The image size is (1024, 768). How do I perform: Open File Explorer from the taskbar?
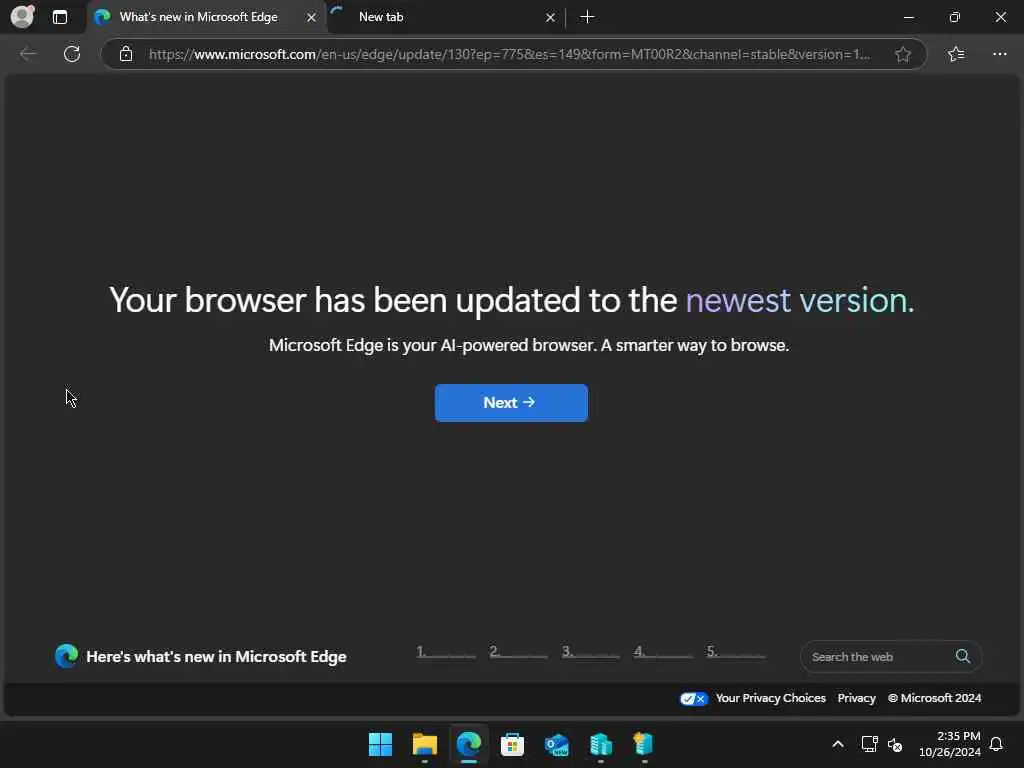pos(424,744)
